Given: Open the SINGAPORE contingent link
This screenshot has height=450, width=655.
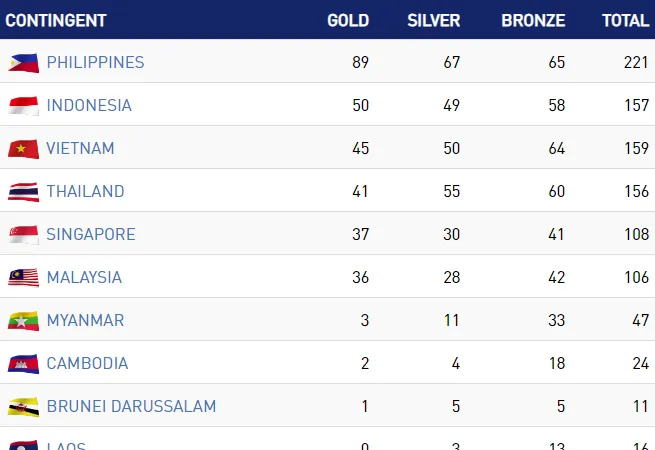Looking at the screenshot, I should [91, 234].
